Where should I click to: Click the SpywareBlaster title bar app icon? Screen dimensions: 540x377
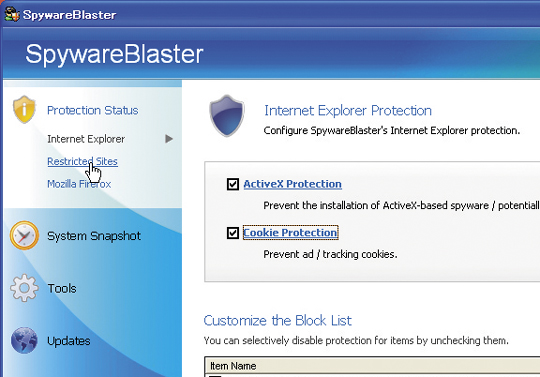click(12, 14)
